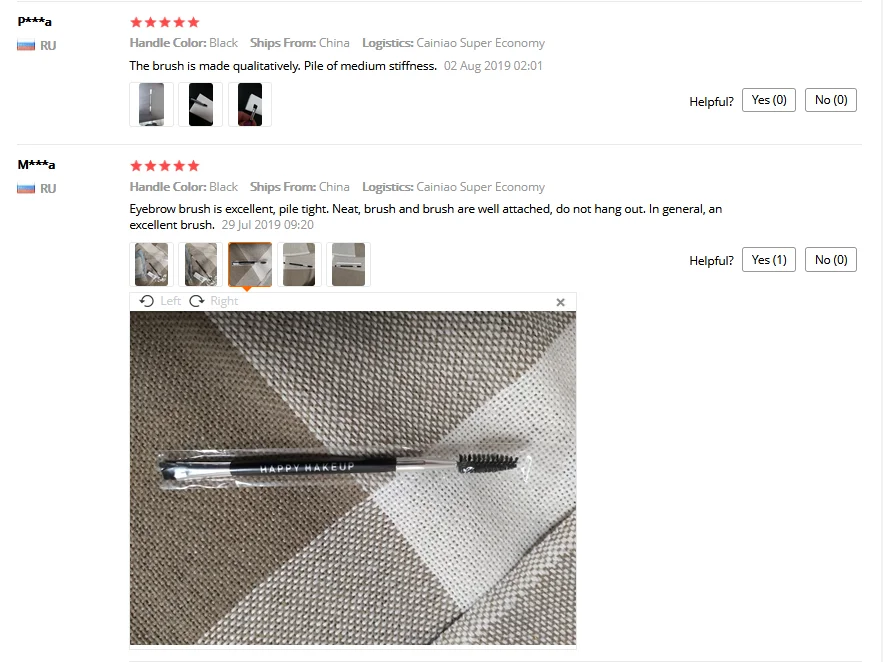
Task: Click the five-star rating on P***a's review
Action: [164, 23]
